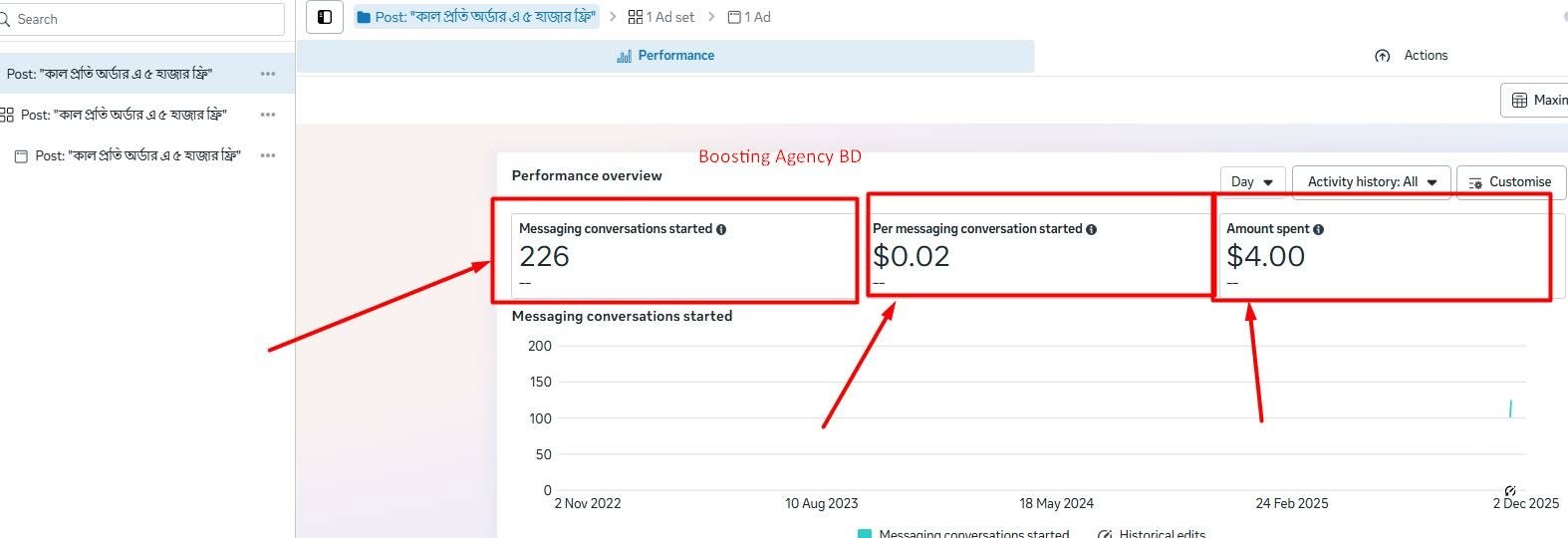Screen dimensions: 1568x538
Task: Click info icon beside Amount spent
Action: [1319, 229]
